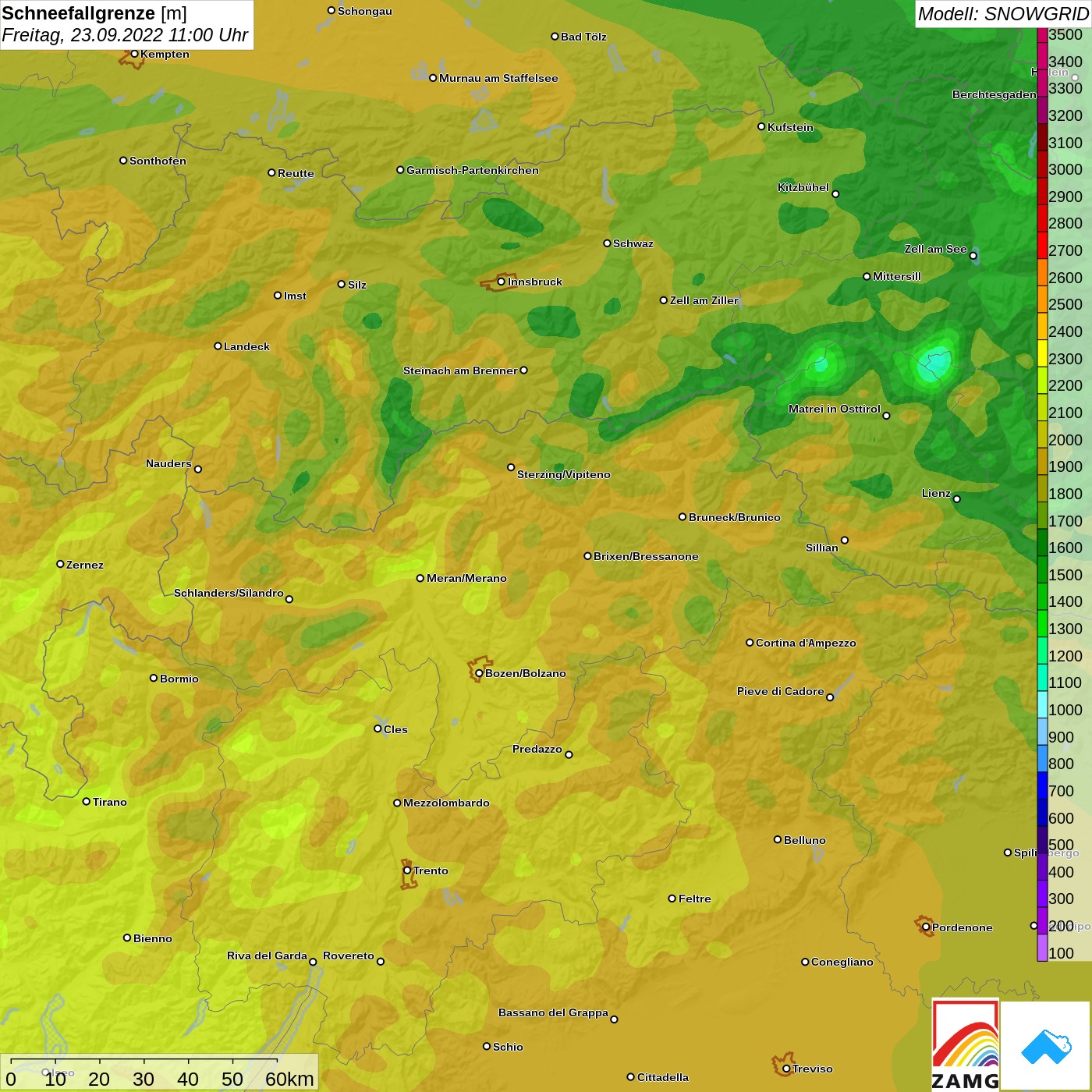Click the Riva del Garda label
Image resolution: width=1092 pixels, height=1092 pixels.
pos(267,955)
